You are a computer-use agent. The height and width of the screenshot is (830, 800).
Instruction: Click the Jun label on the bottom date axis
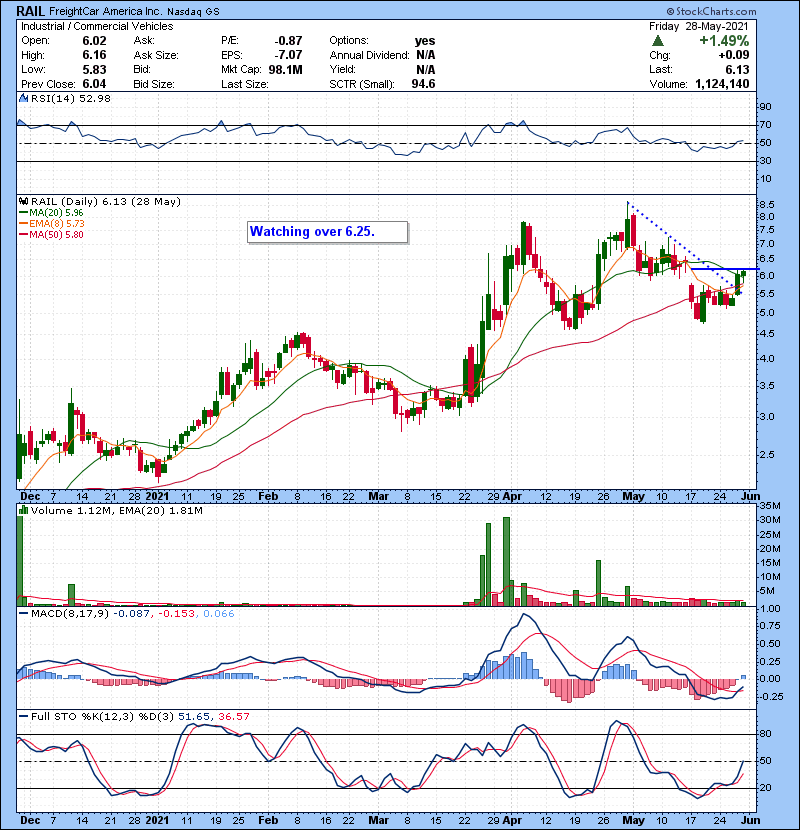750,820
